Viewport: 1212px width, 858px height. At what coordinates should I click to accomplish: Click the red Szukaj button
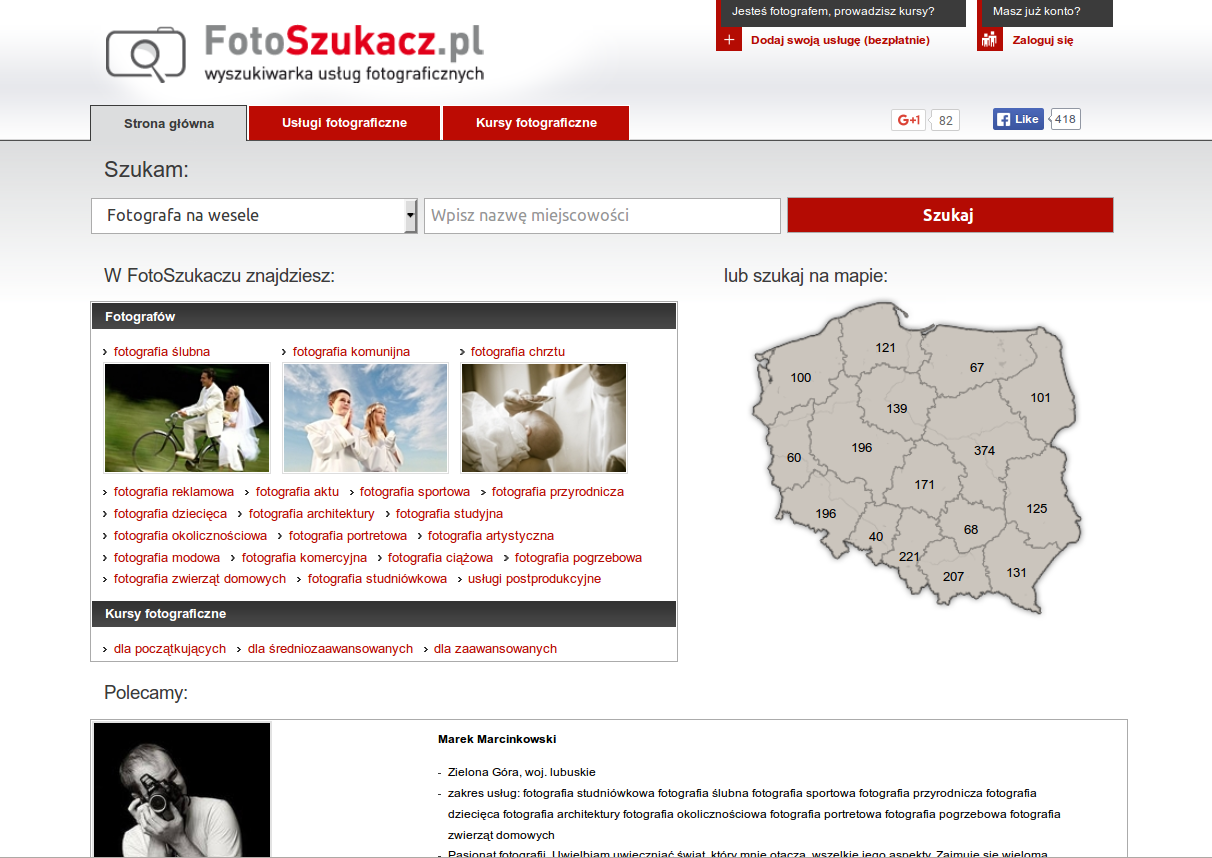click(x=950, y=215)
